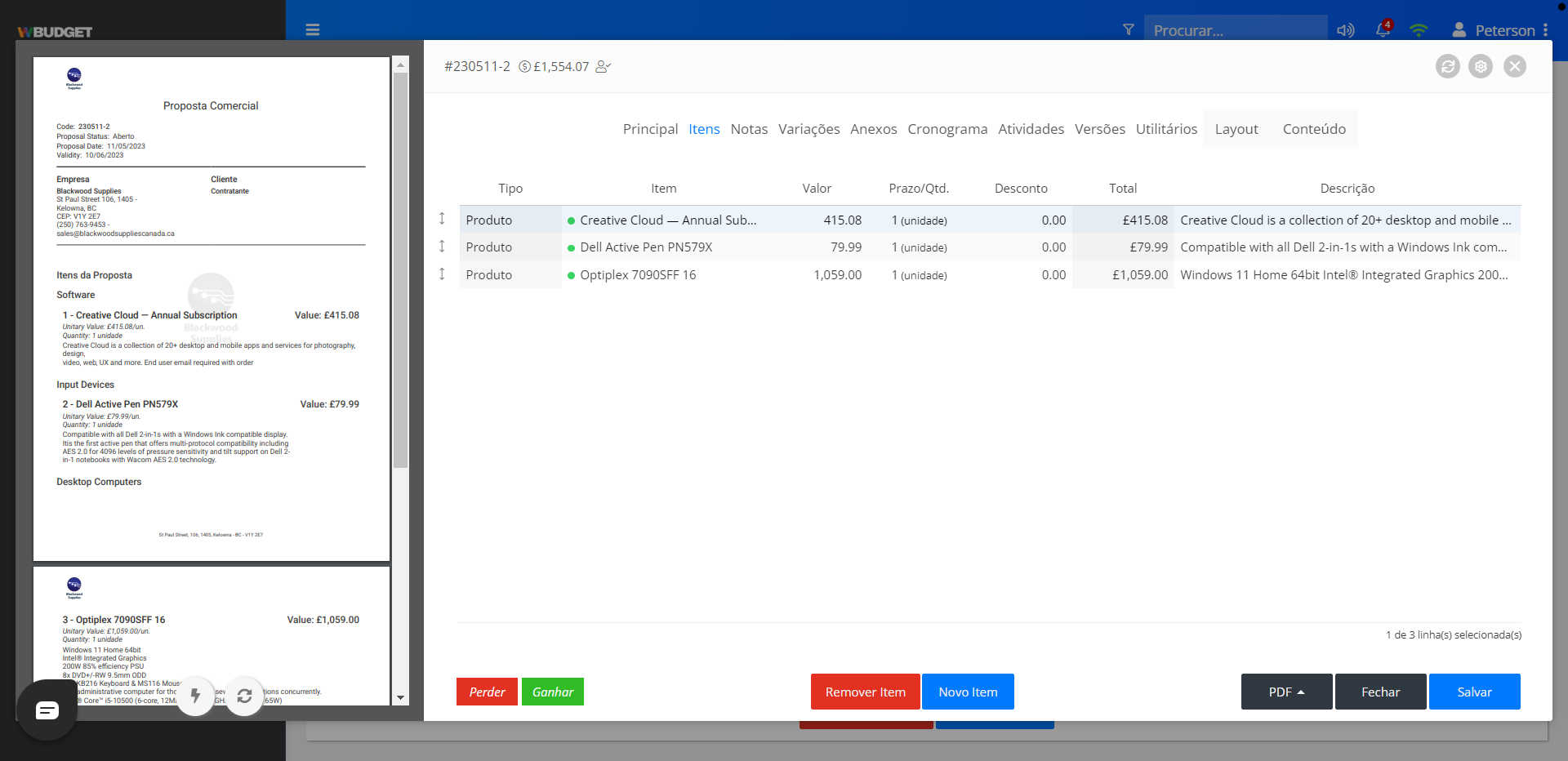Image resolution: width=1568 pixels, height=761 pixels.
Task: Click the green status dot for Dell Active Pen
Action: click(x=572, y=248)
